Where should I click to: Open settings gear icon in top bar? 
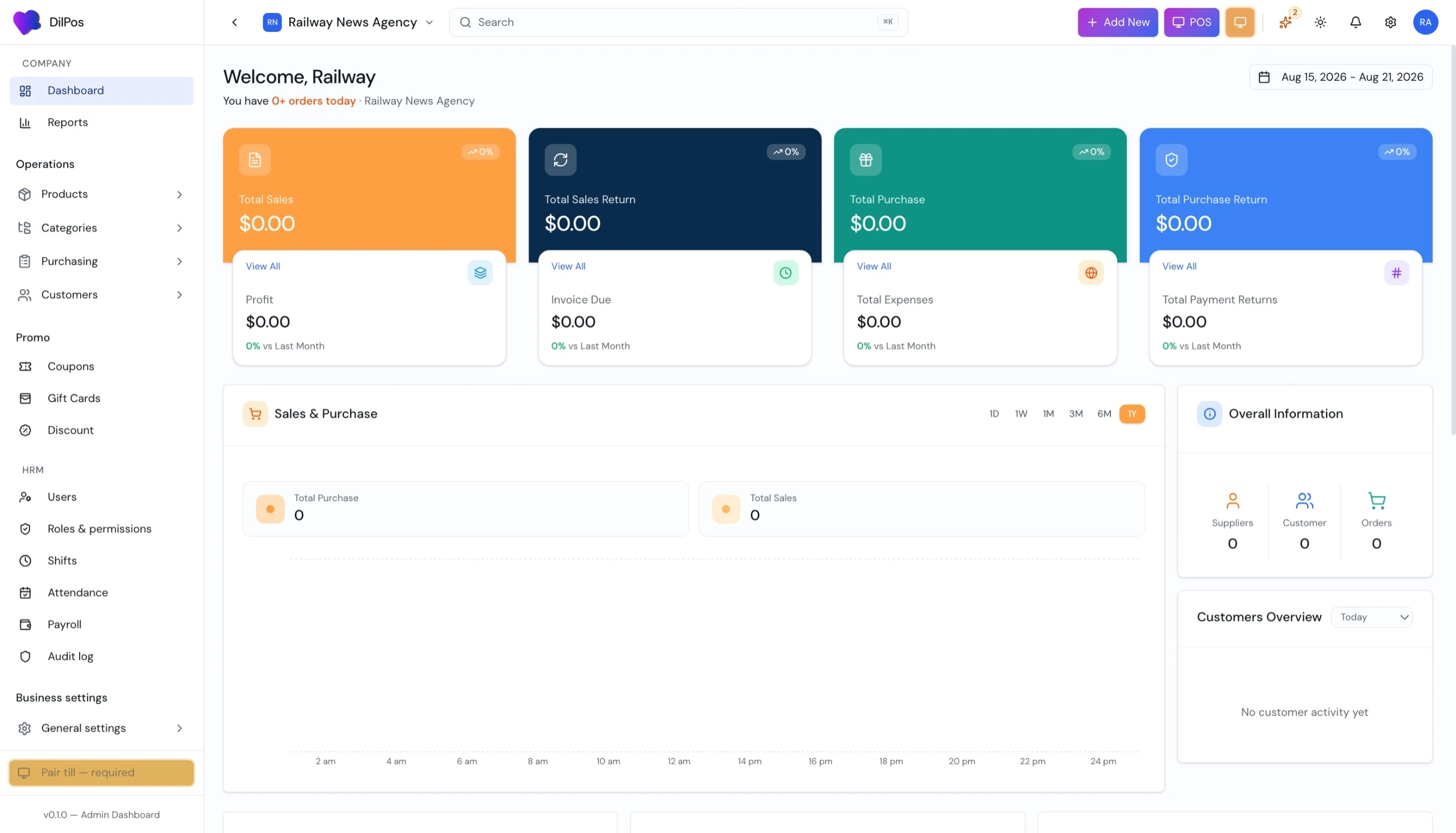coord(1390,22)
